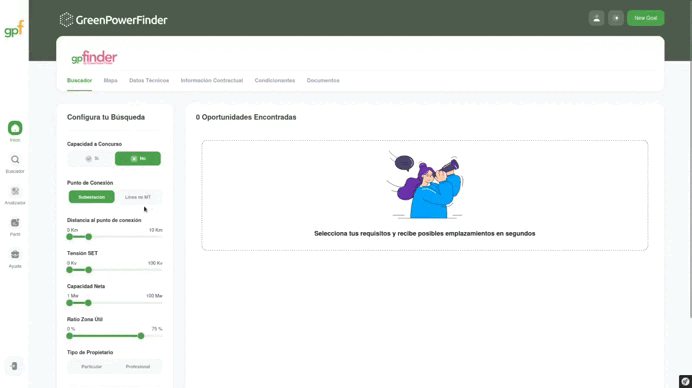Switch to the Buscador tab
692x388 pixels.
(x=79, y=80)
